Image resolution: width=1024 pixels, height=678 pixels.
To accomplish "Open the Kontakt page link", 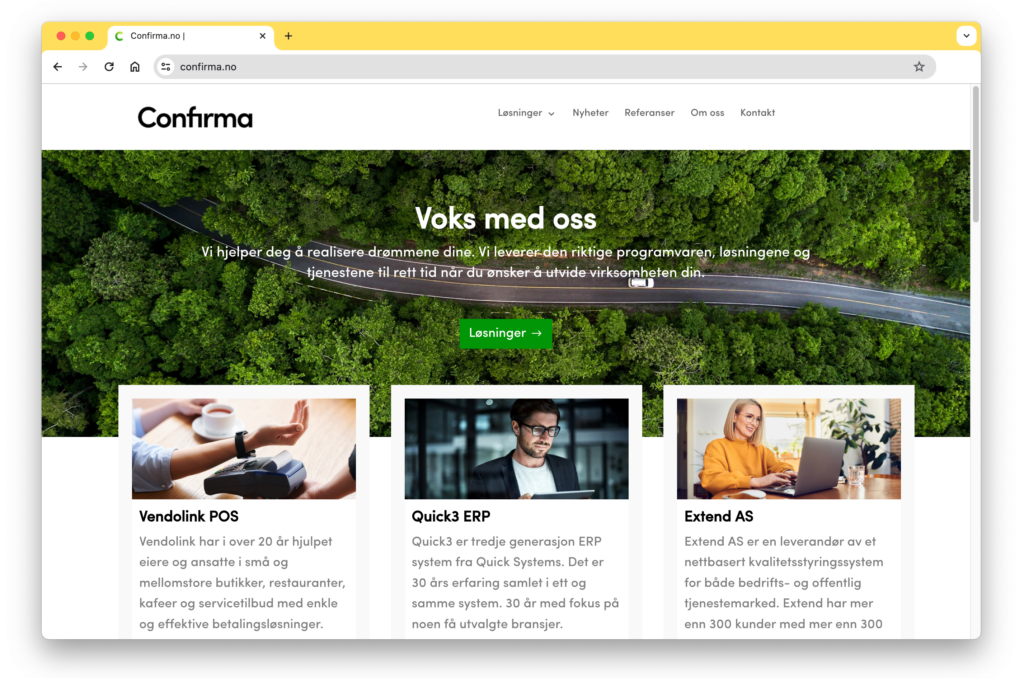I will [758, 113].
